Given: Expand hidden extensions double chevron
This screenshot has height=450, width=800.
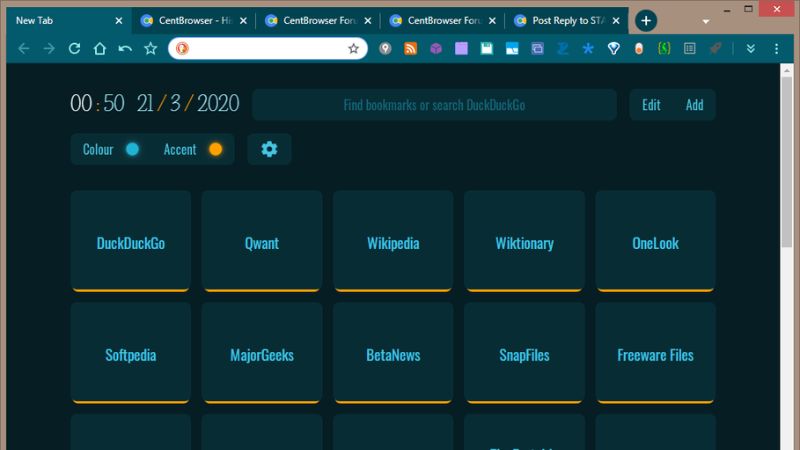Looking at the screenshot, I should click(x=751, y=48).
